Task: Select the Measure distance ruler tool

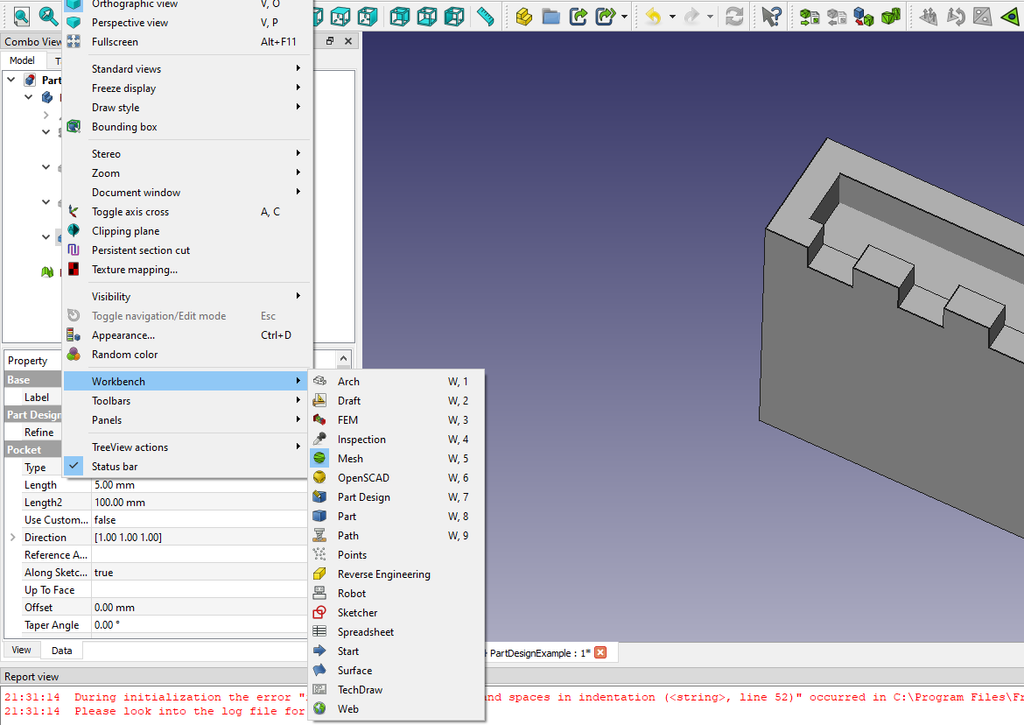Action: coord(486,16)
